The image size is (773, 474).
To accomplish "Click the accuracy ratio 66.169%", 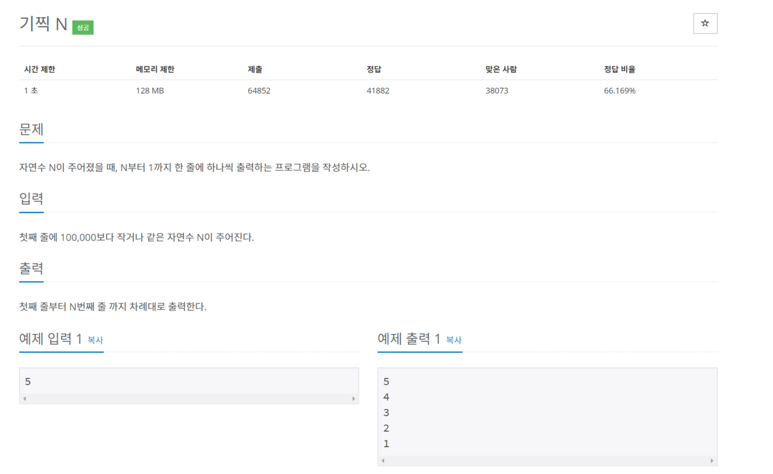I will coord(620,91).
